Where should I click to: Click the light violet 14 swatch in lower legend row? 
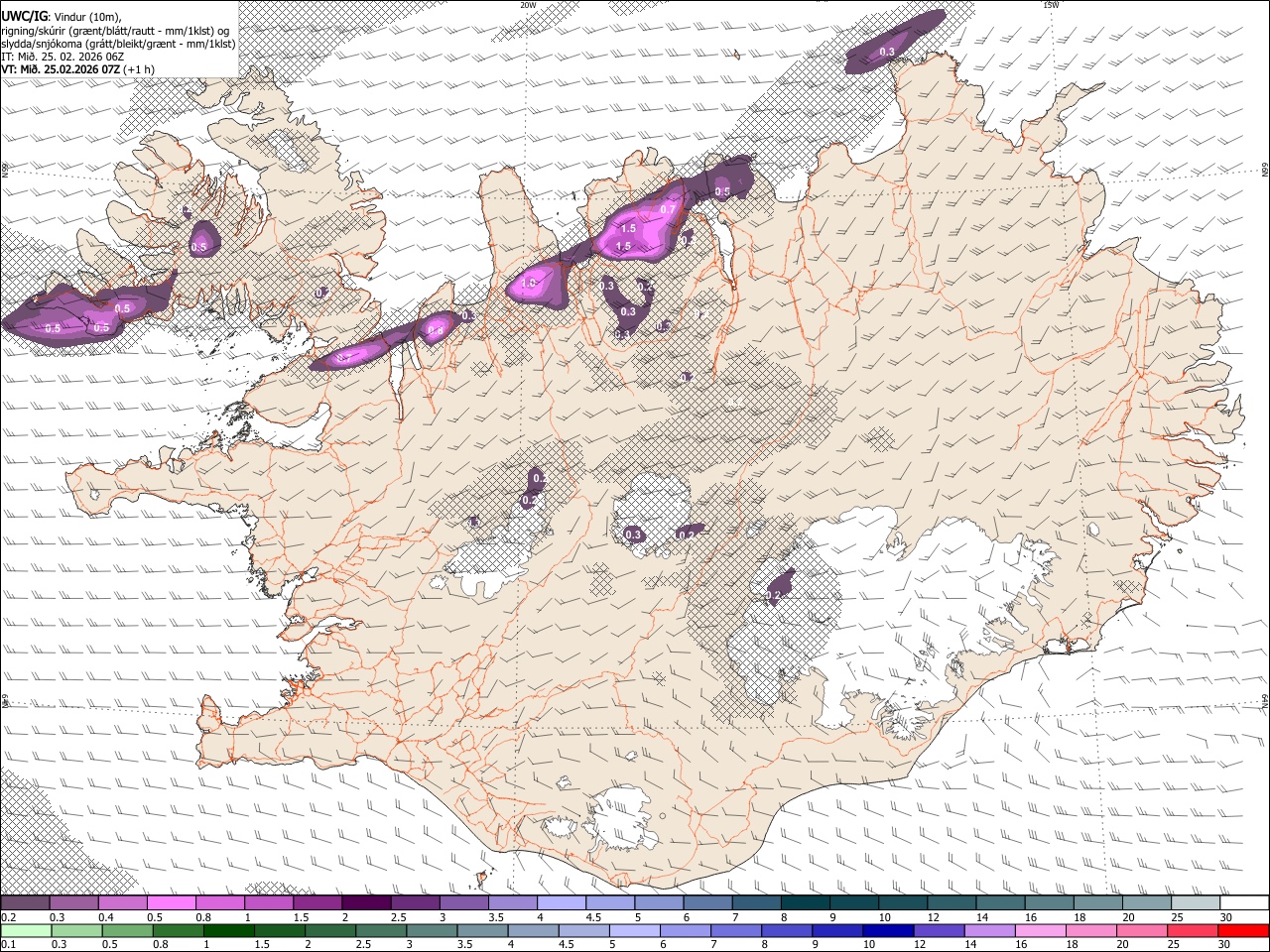990,930
